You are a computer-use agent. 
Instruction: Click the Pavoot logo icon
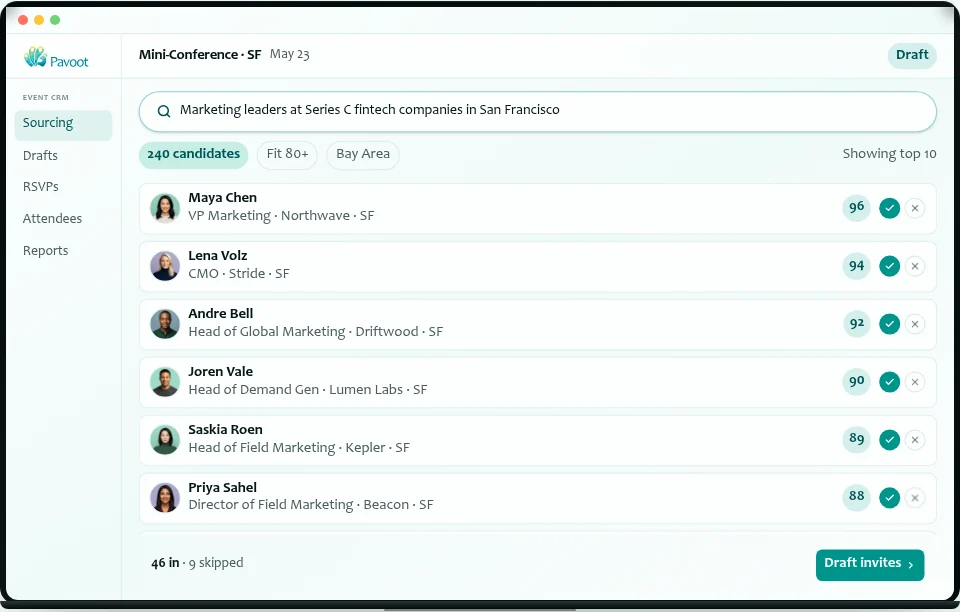click(x=36, y=57)
